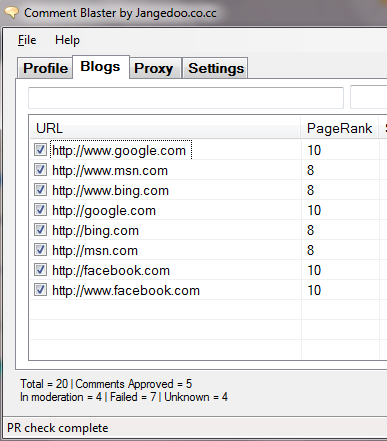Click PageRank value 8 for http://www.bing.com
The height and width of the screenshot is (441, 387).
(310, 190)
